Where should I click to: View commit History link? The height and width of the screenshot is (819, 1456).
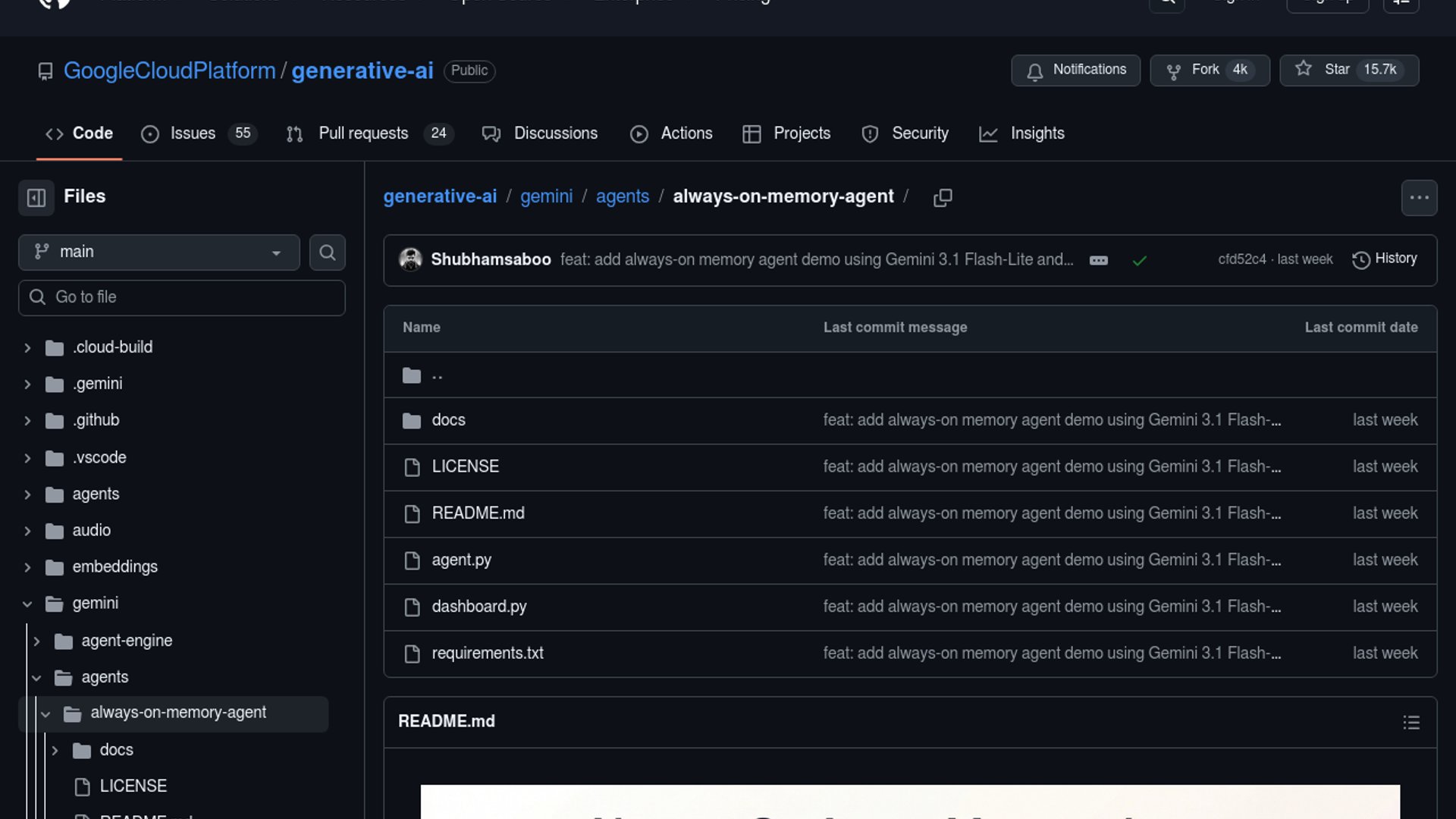(x=1385, y=259)
